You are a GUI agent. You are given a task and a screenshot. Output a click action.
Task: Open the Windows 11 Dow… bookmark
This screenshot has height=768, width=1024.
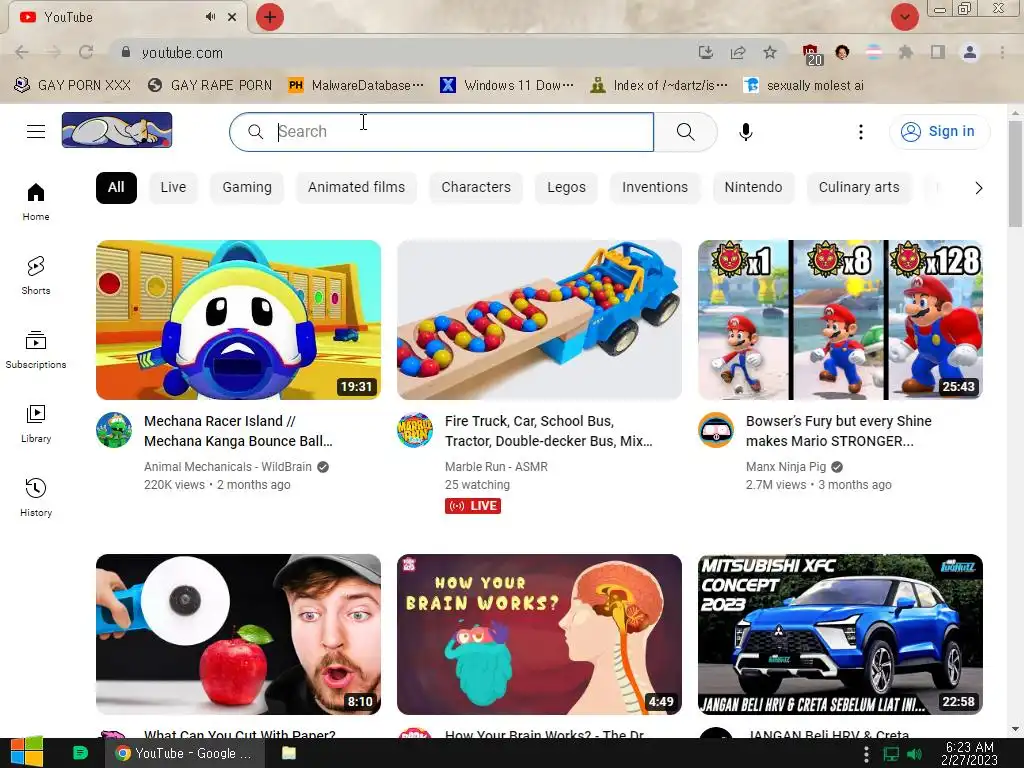(x=507, y=86)
